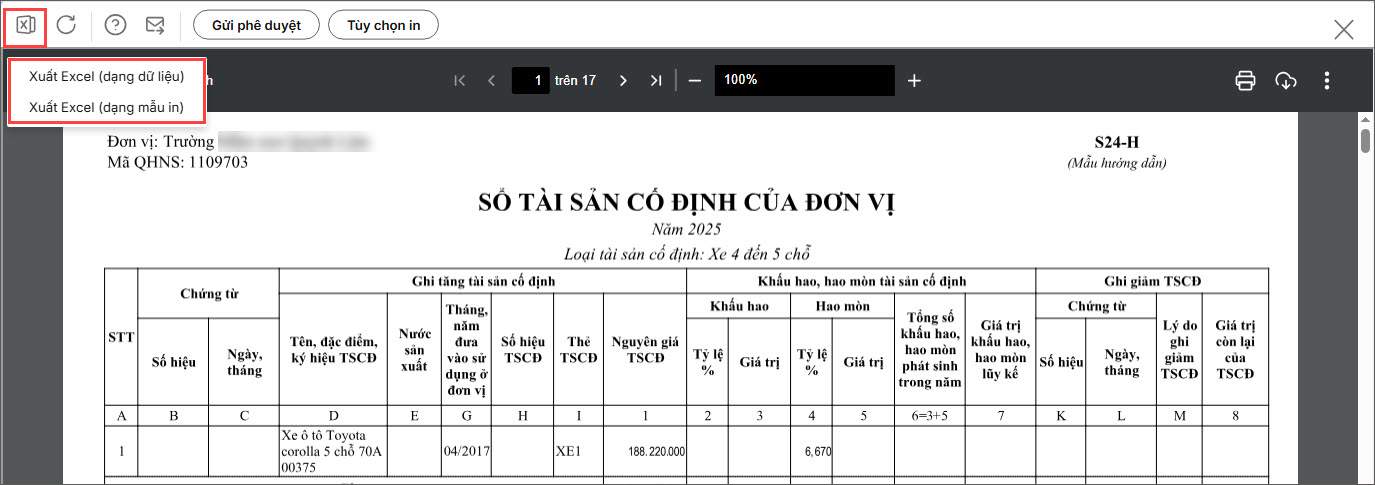Go to the previous page
1375x485 pixels.
click(491, 81)
